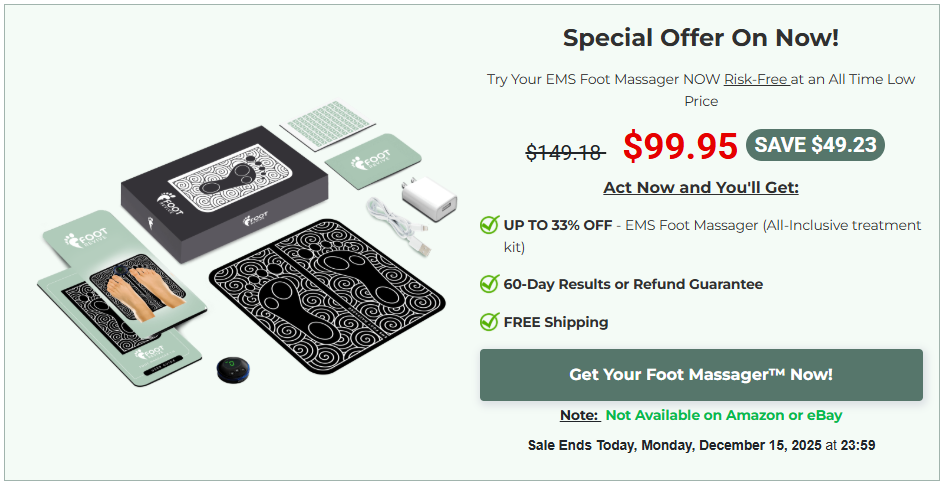
Task: Click the SAVE $49.23 badge
Action: coord(815,145)
